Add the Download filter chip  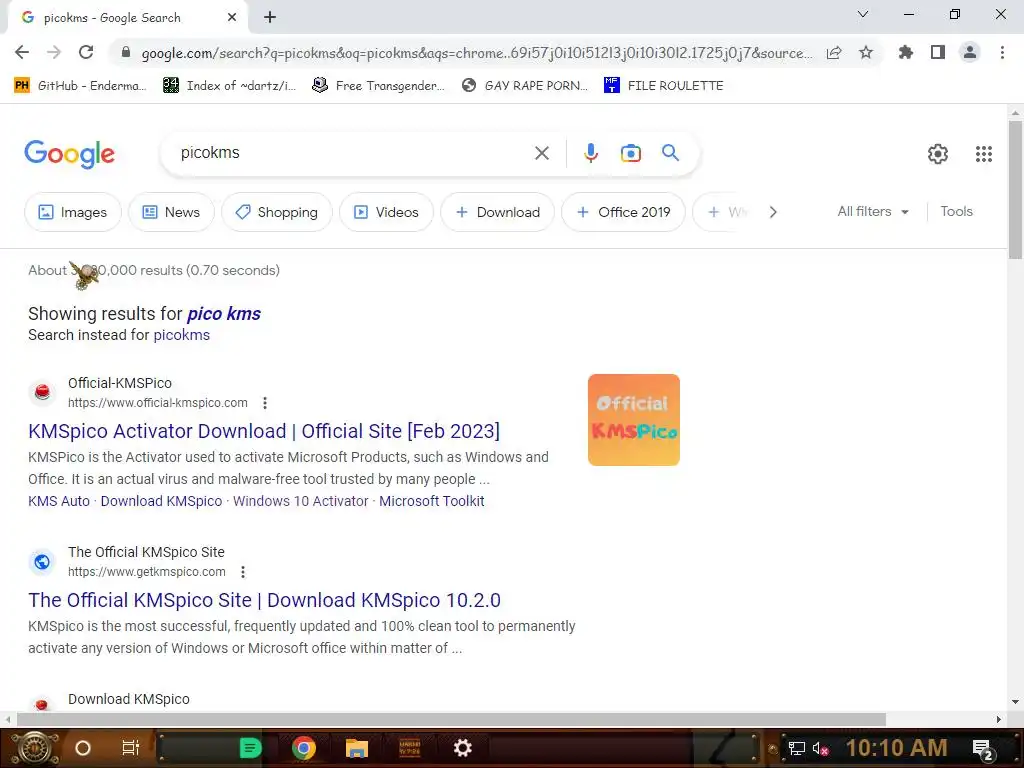(498, 212)
